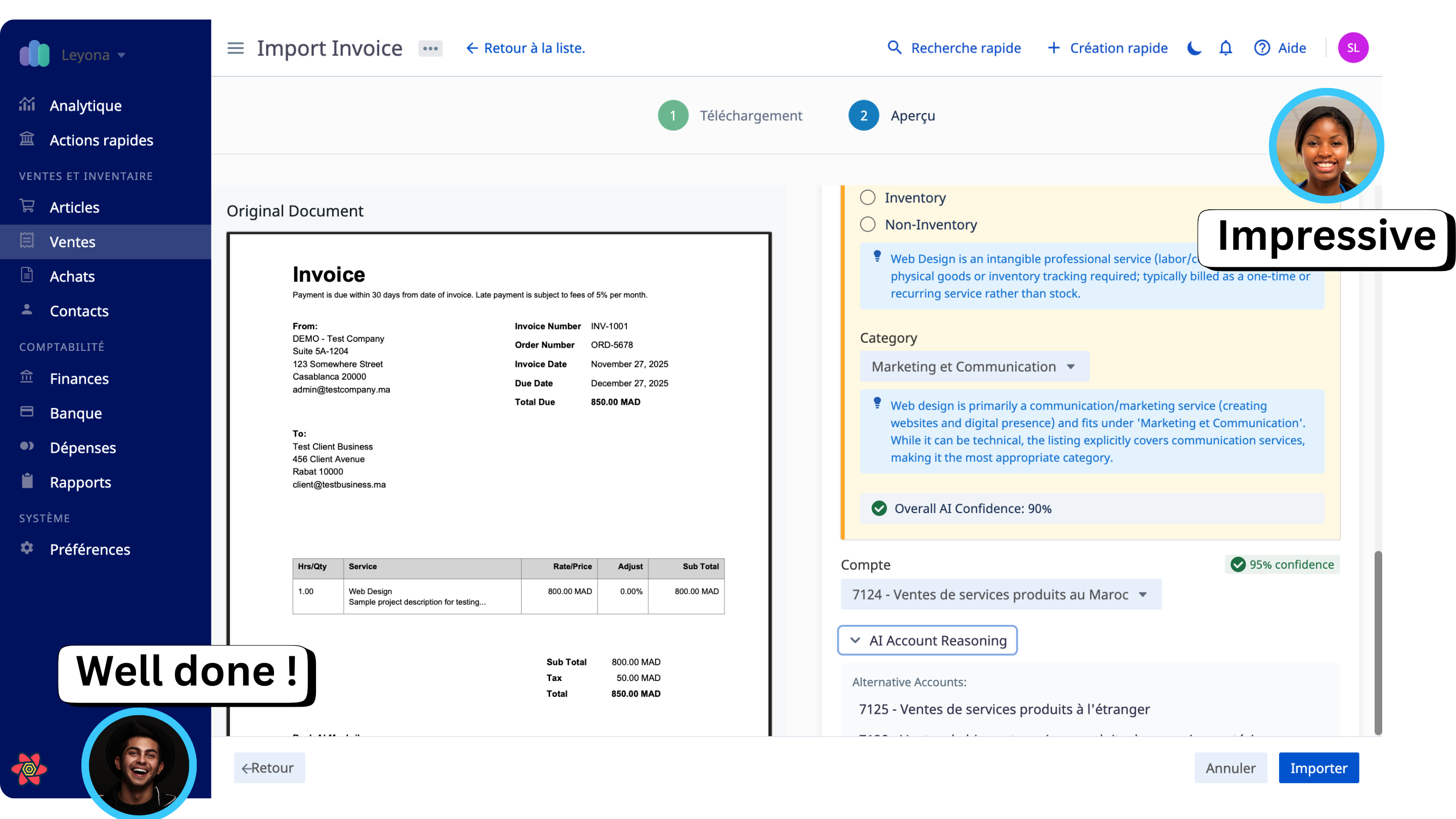Open the Articles inventory section
1456x819 pixels.
(x=75, y=207)
